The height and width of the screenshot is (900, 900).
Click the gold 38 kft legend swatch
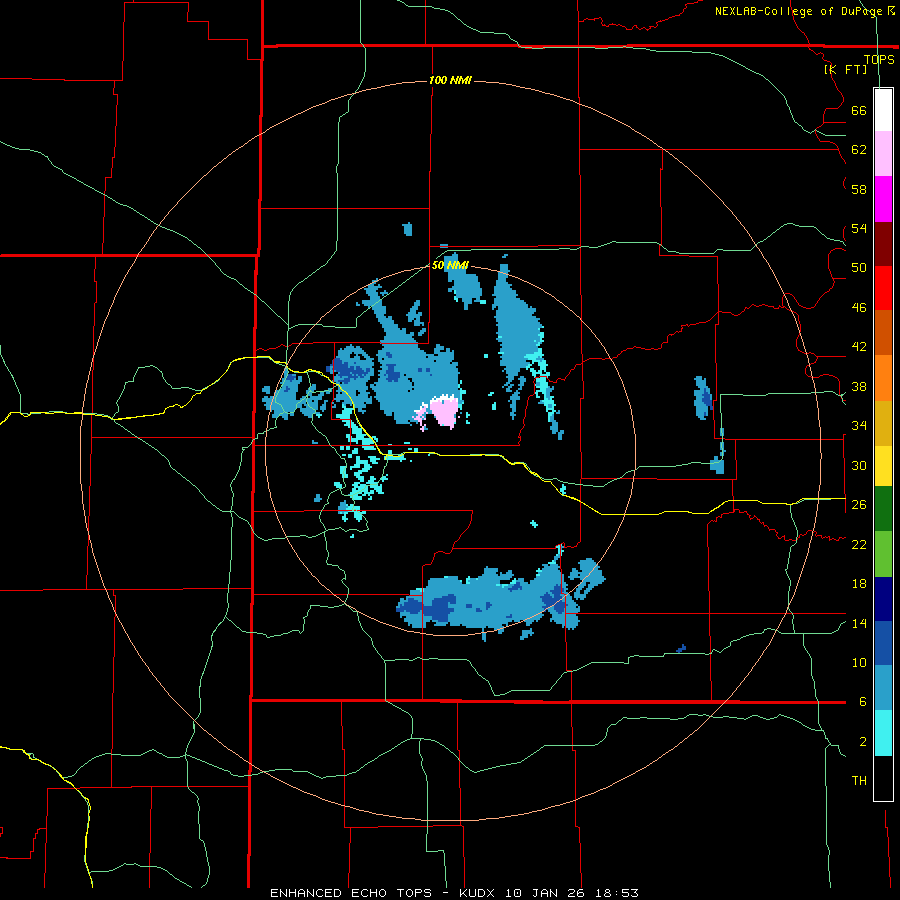point(883,423)
